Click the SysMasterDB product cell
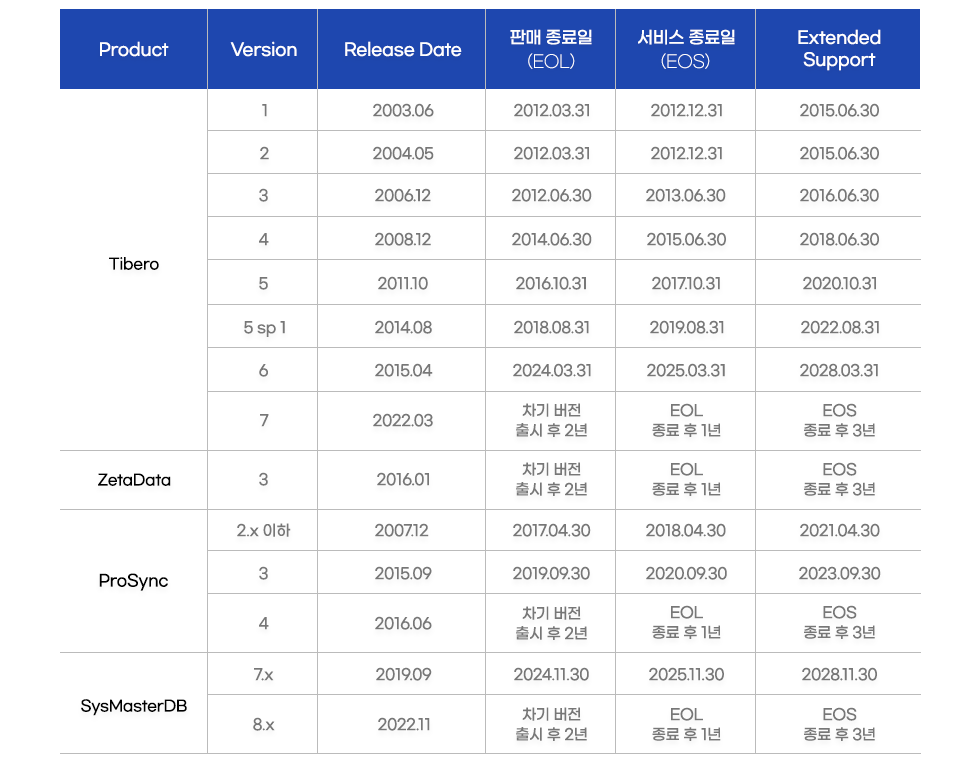This screenshot has width=980, height=767. click(x=134, y=706)
